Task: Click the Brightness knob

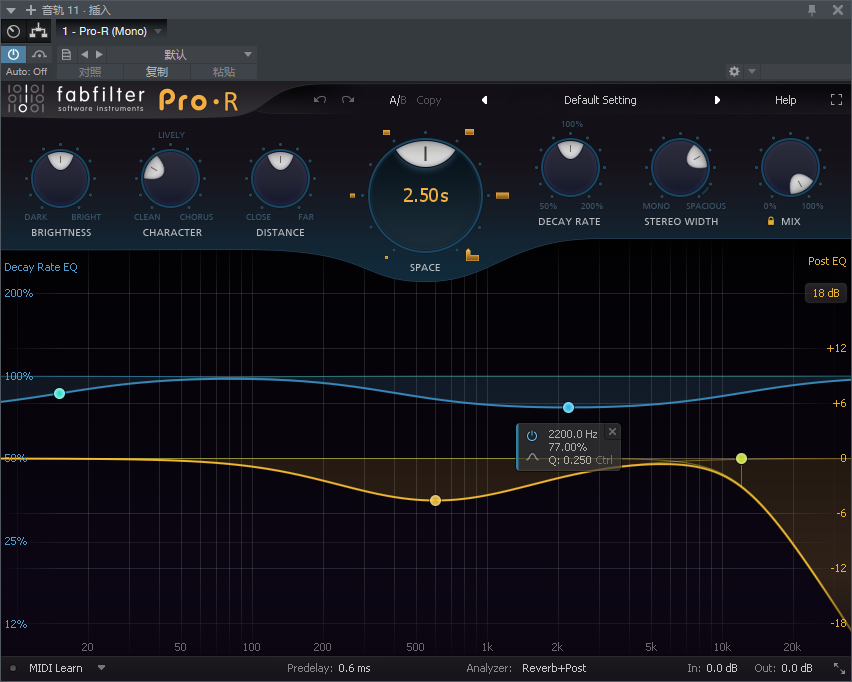Action: [60, 178]
